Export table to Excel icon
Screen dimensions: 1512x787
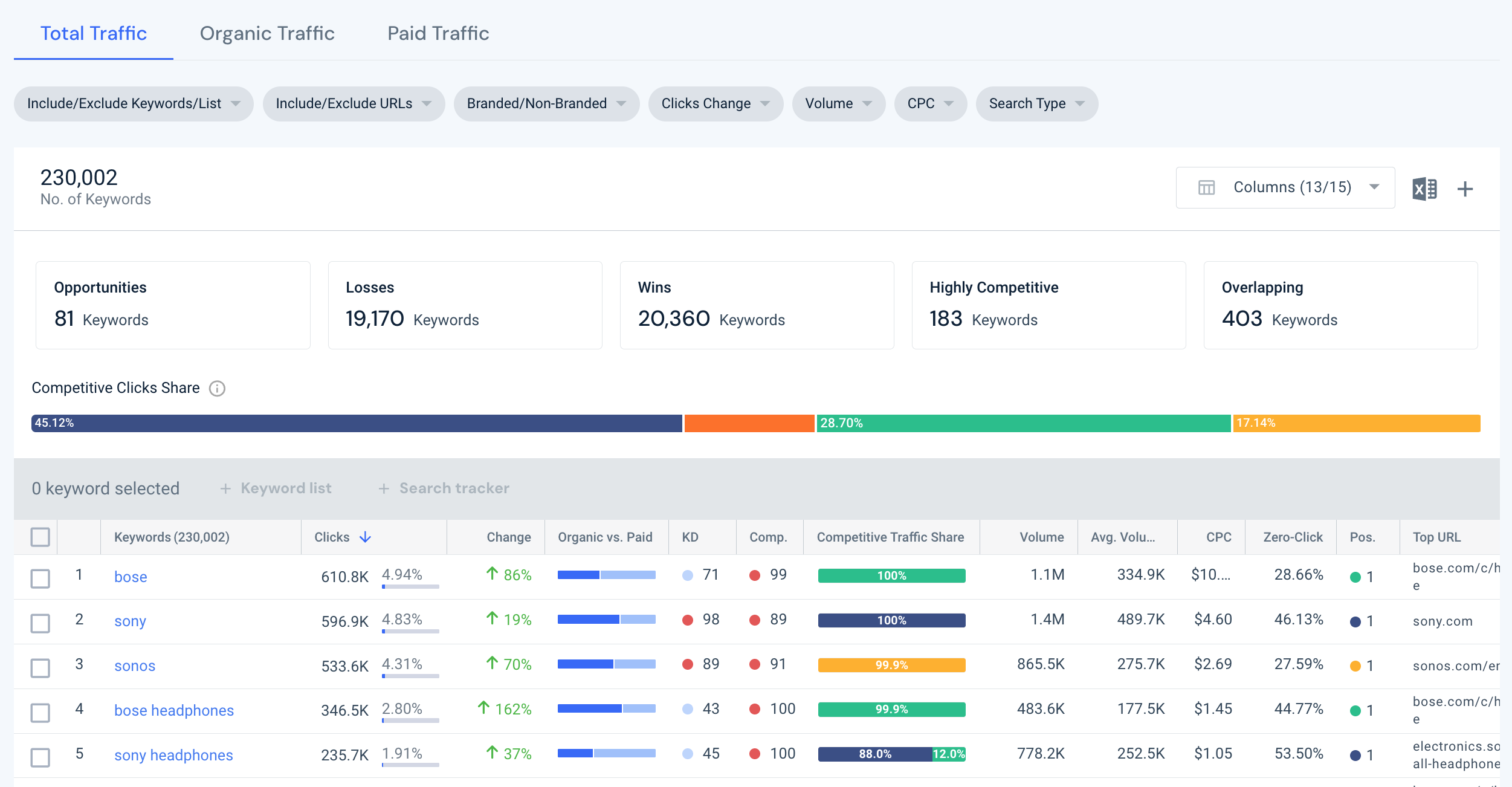point(1424,189)
